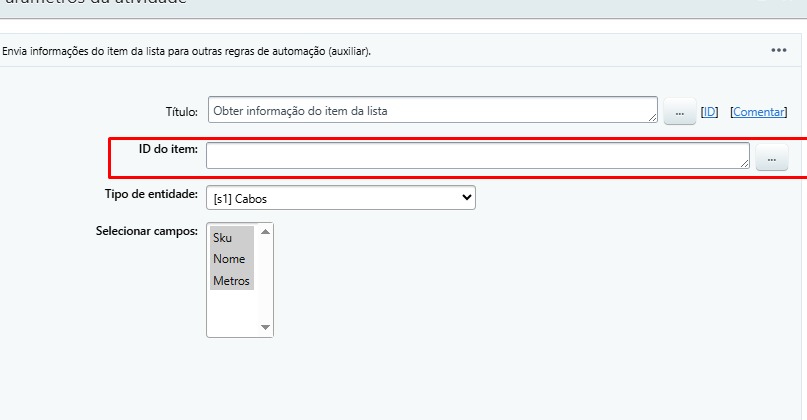
Task: Click the ellipsis button beside Título field
Action: pyautogui.click(x=679, y=112)
